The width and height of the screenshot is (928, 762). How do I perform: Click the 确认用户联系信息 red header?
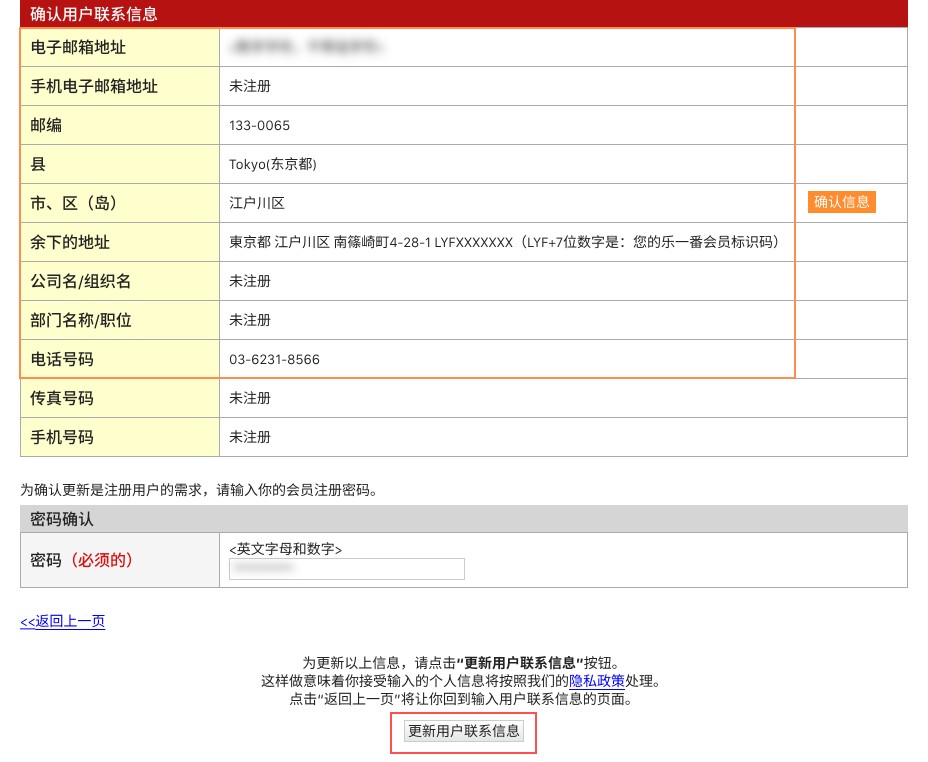(x=464, y=14)
